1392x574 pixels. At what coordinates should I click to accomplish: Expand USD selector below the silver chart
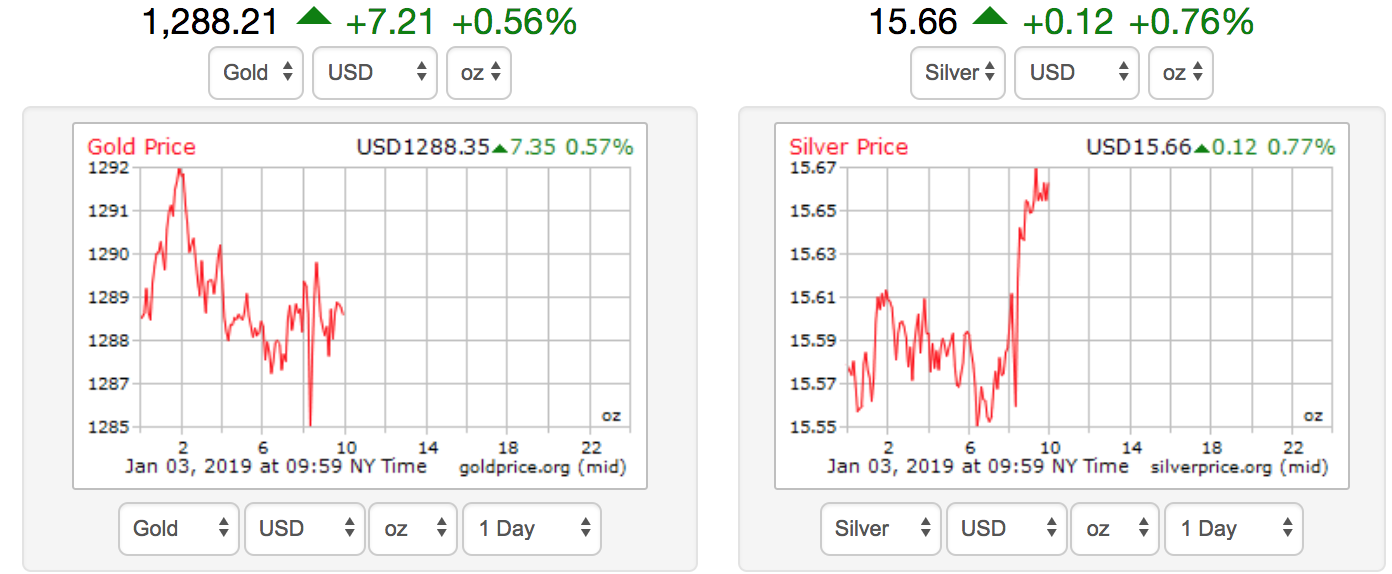(1006, 529)
